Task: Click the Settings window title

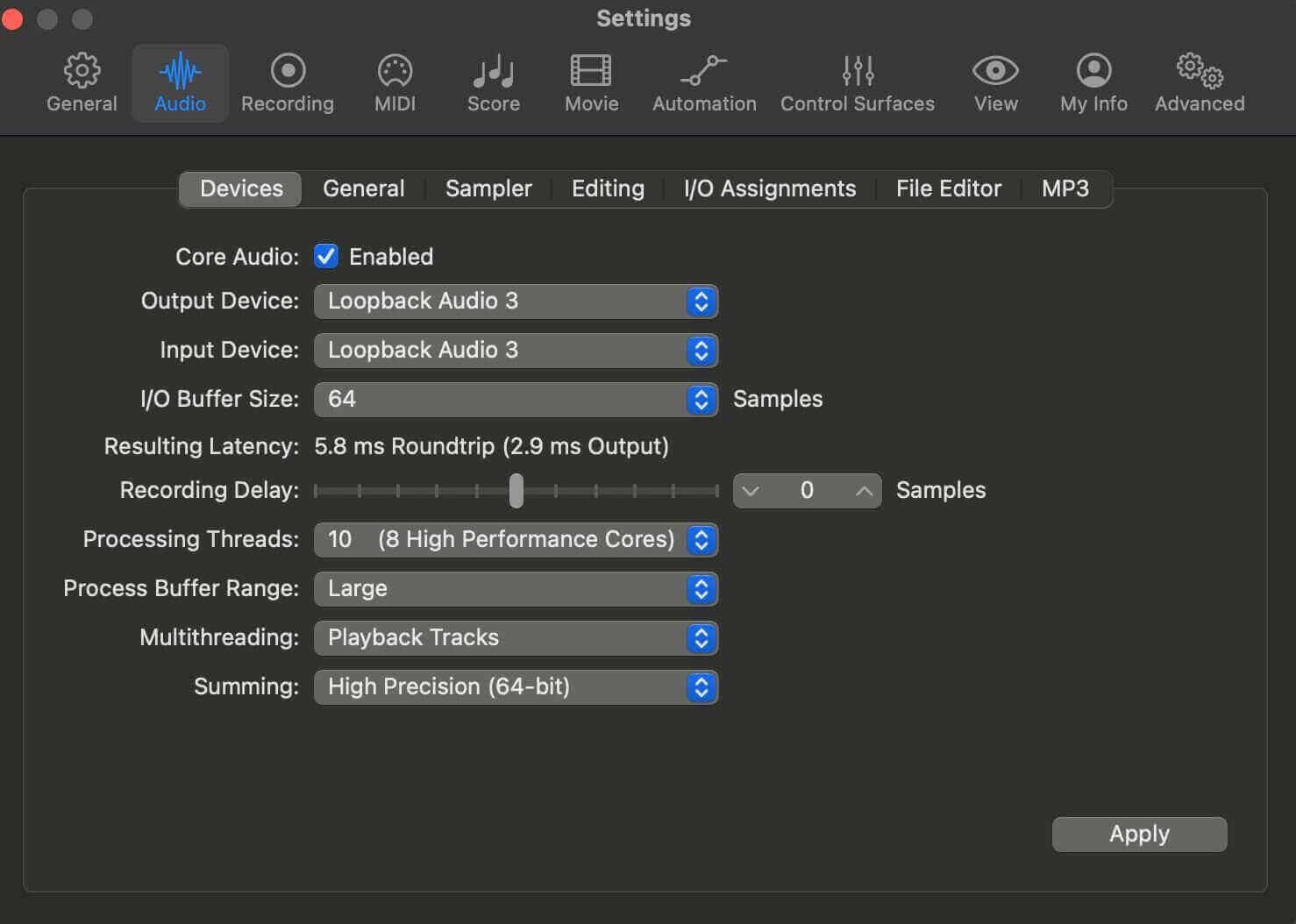Action: click(644, 18)
